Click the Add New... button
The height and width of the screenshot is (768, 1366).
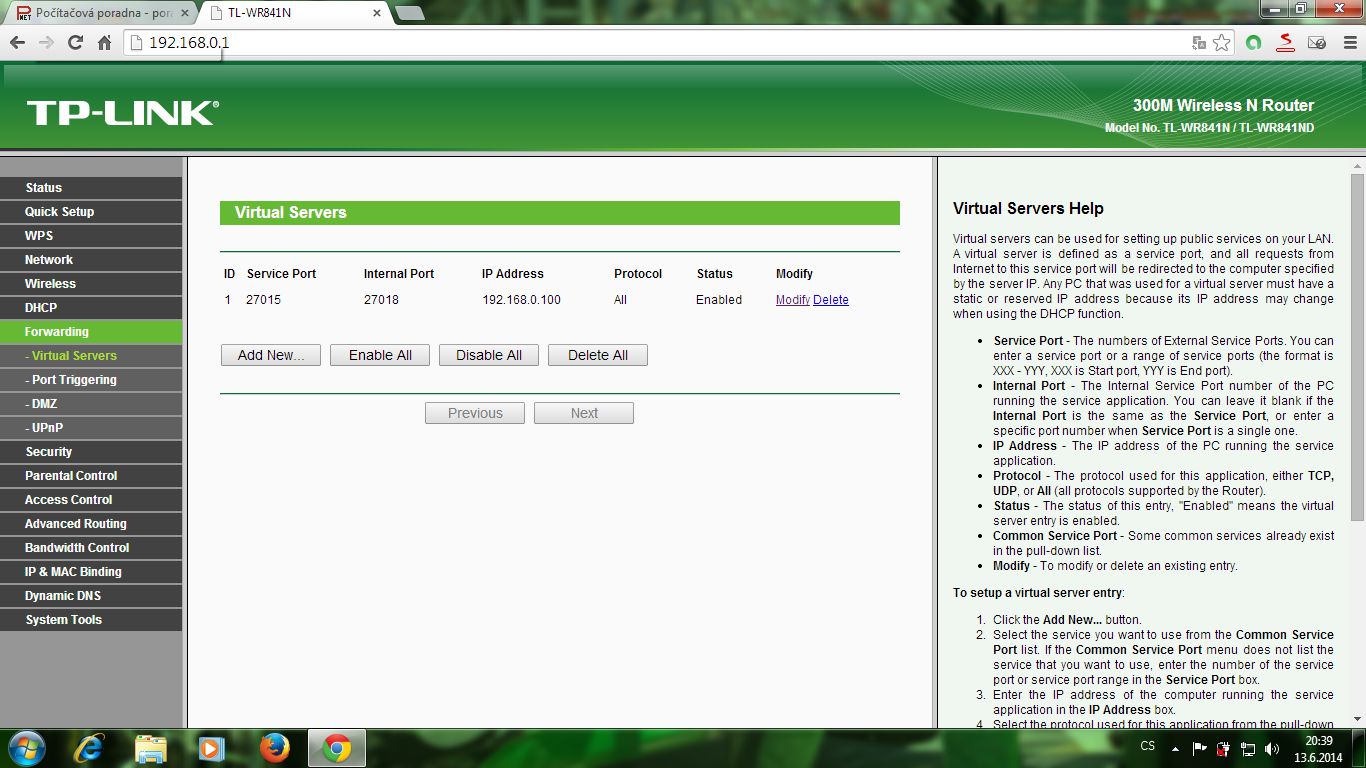270,355
